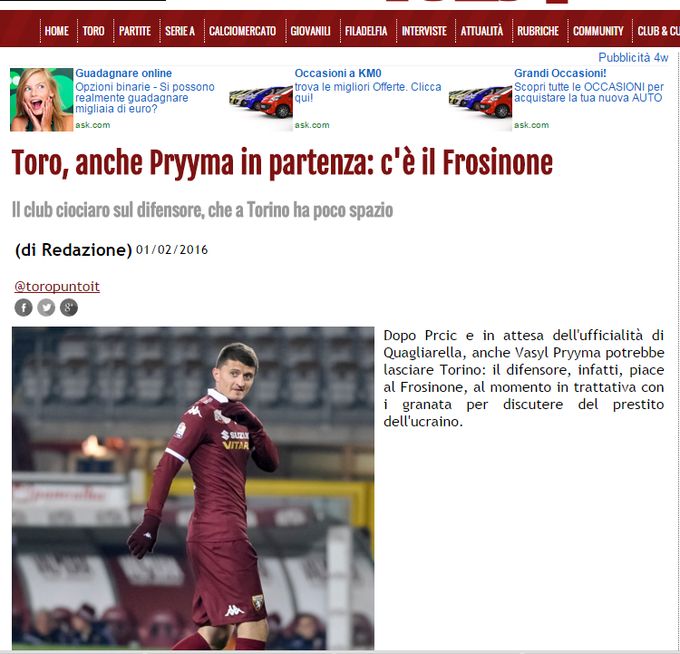This screenshot has width=680, height=654.
Task: Open the CALCIOMERCATO section
Action: [242, 31]
